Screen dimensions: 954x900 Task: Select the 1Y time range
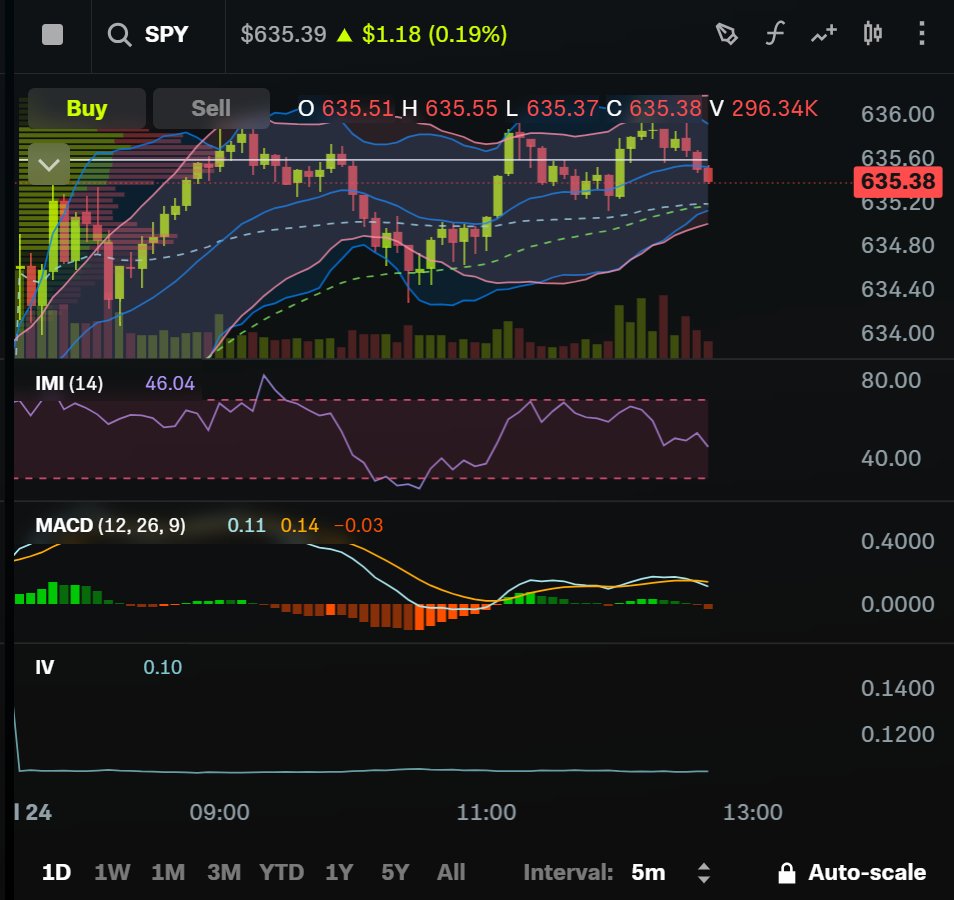(x=339, y=872)
